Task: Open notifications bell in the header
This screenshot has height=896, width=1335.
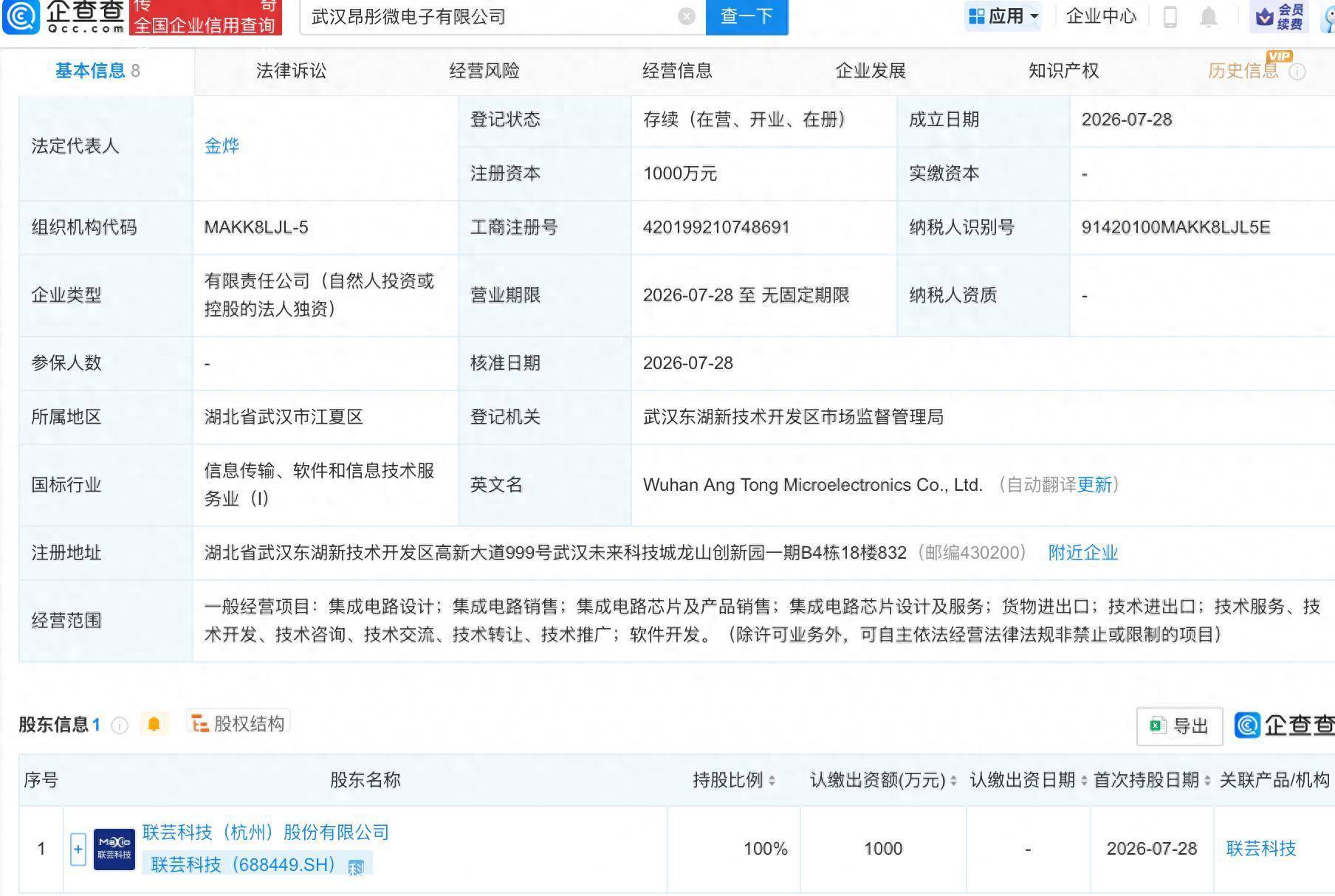Action: [x=1209, y=16]
